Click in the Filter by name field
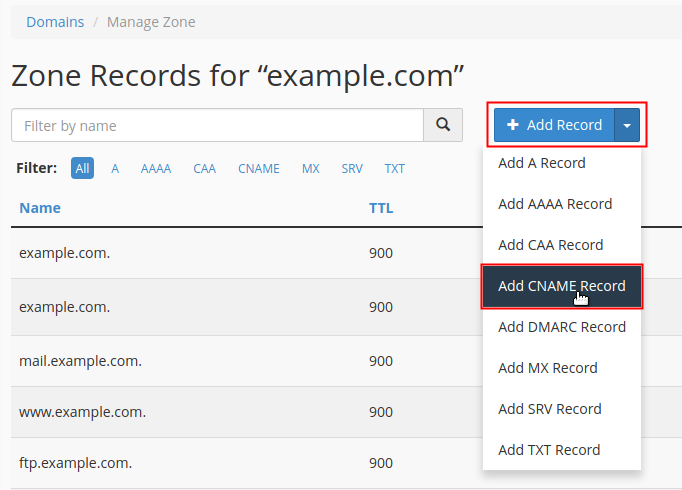The image size is (682, 490). pyautogui.click(x=217, y=126)
